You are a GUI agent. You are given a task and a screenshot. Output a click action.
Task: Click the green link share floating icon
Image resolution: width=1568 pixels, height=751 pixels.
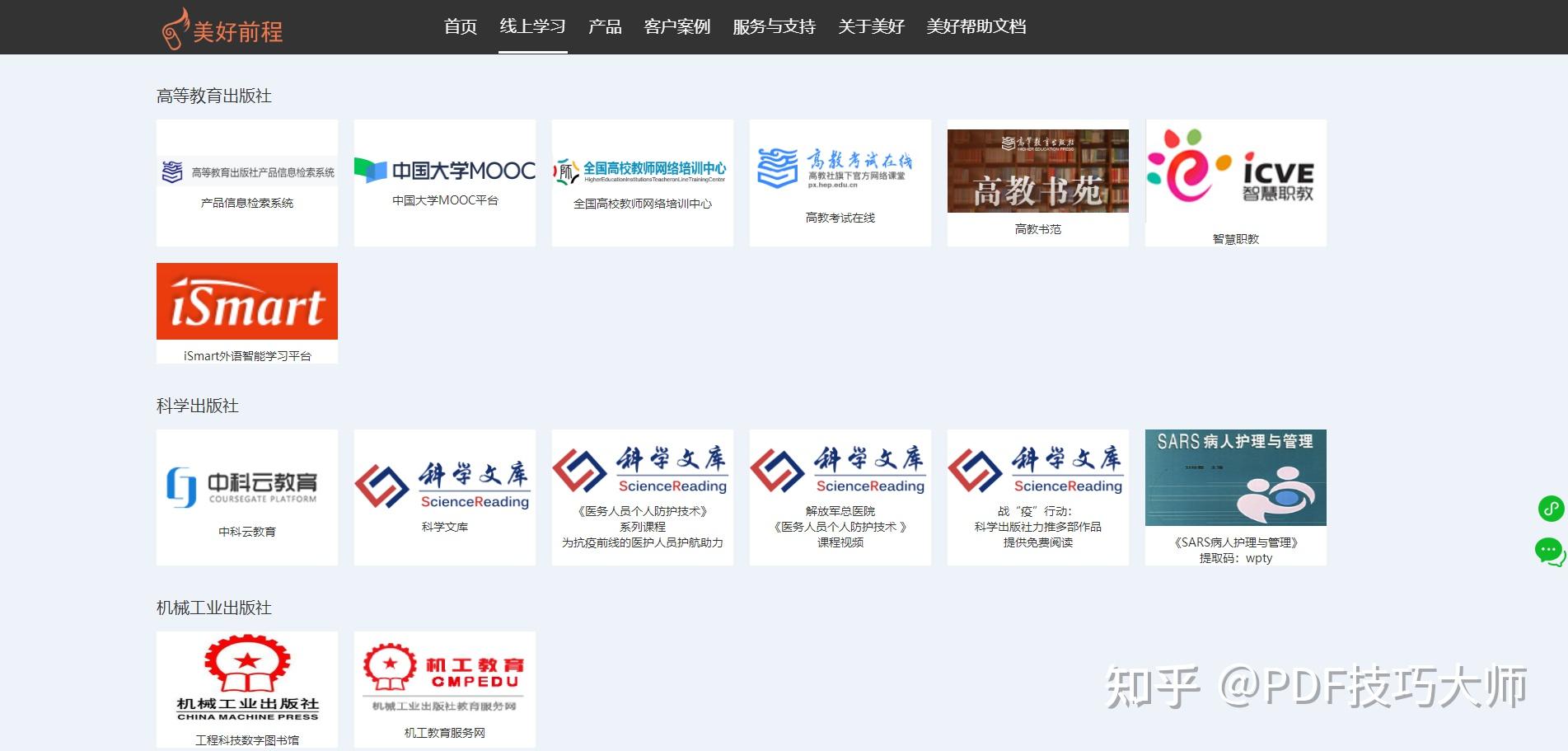click(1552, 509)
